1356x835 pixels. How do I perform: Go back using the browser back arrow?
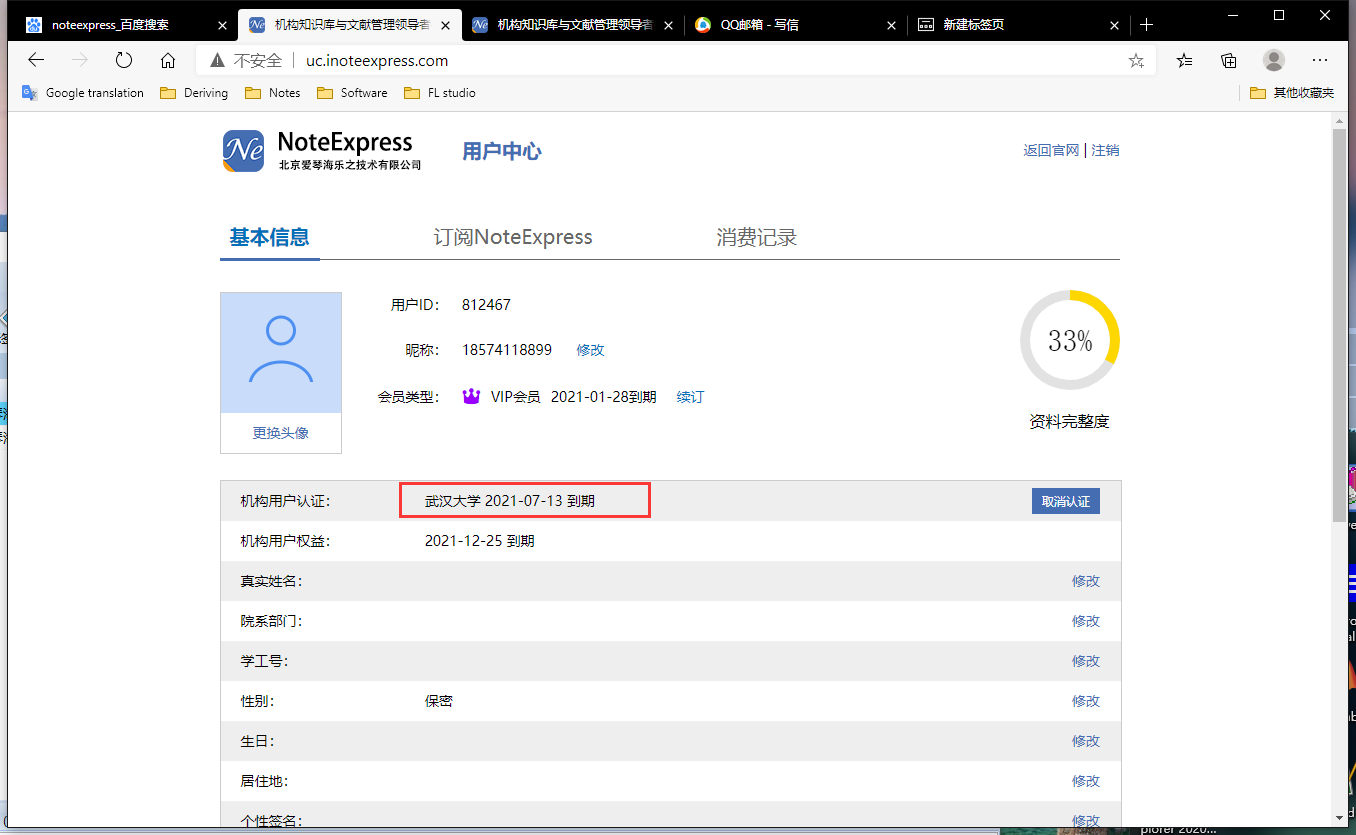point(36,60)
